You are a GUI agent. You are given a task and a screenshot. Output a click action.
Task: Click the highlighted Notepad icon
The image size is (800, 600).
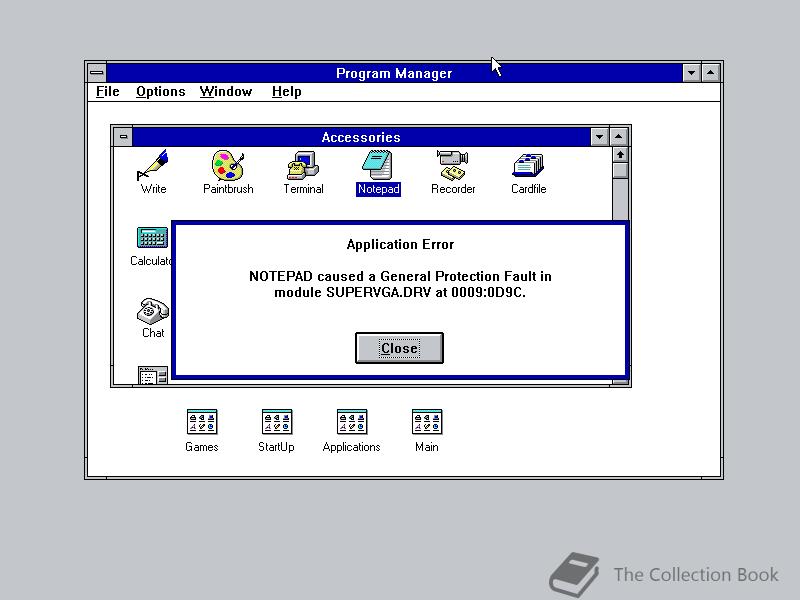click(378, 165)
